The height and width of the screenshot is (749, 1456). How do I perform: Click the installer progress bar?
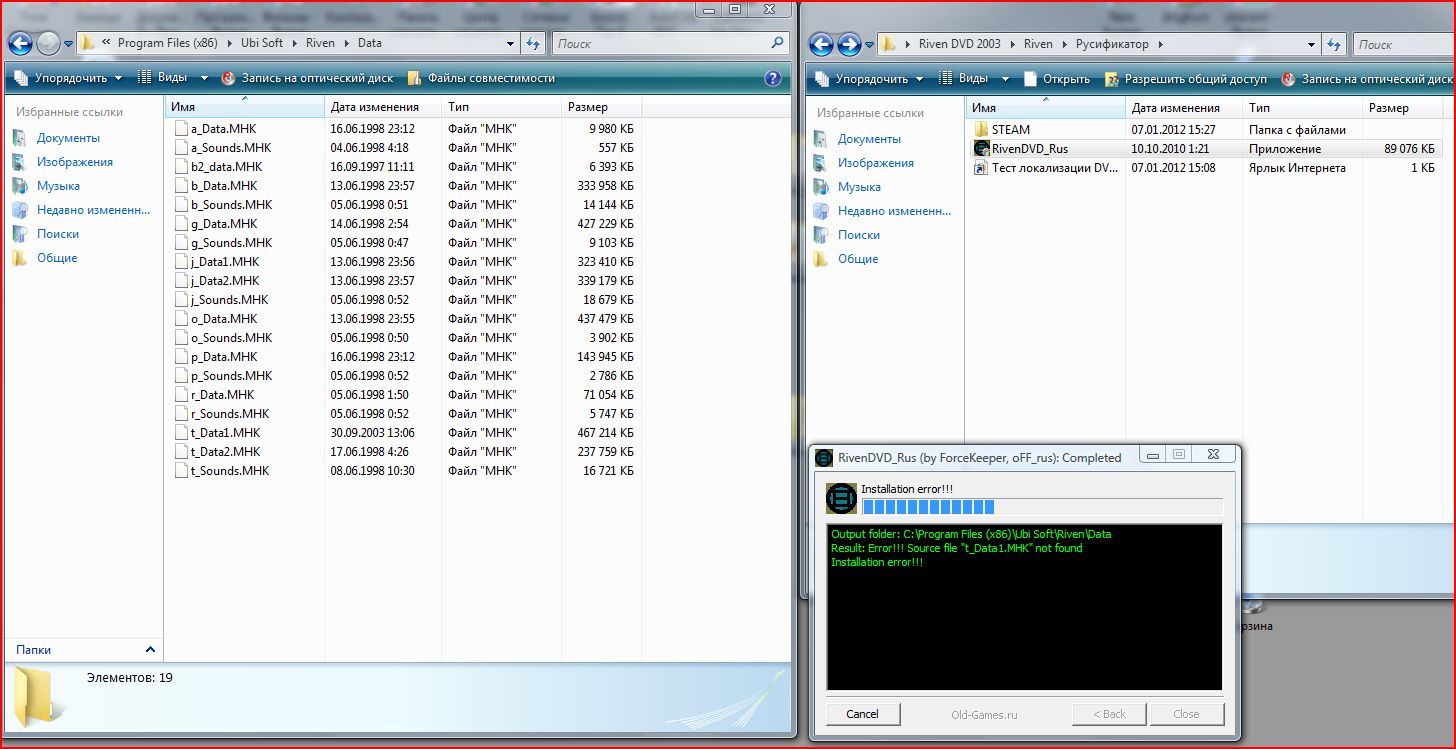[x=1041, y=507]
